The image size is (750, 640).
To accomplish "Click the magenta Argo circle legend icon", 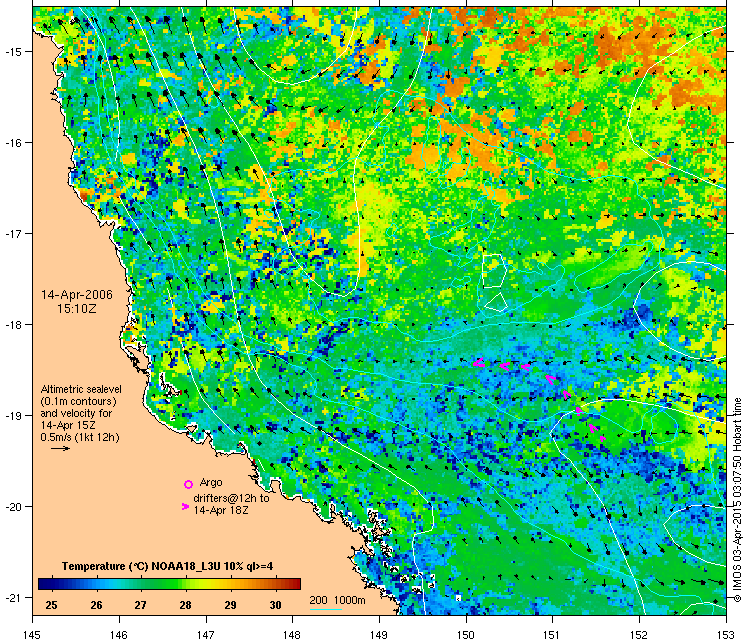I will 188,484.
